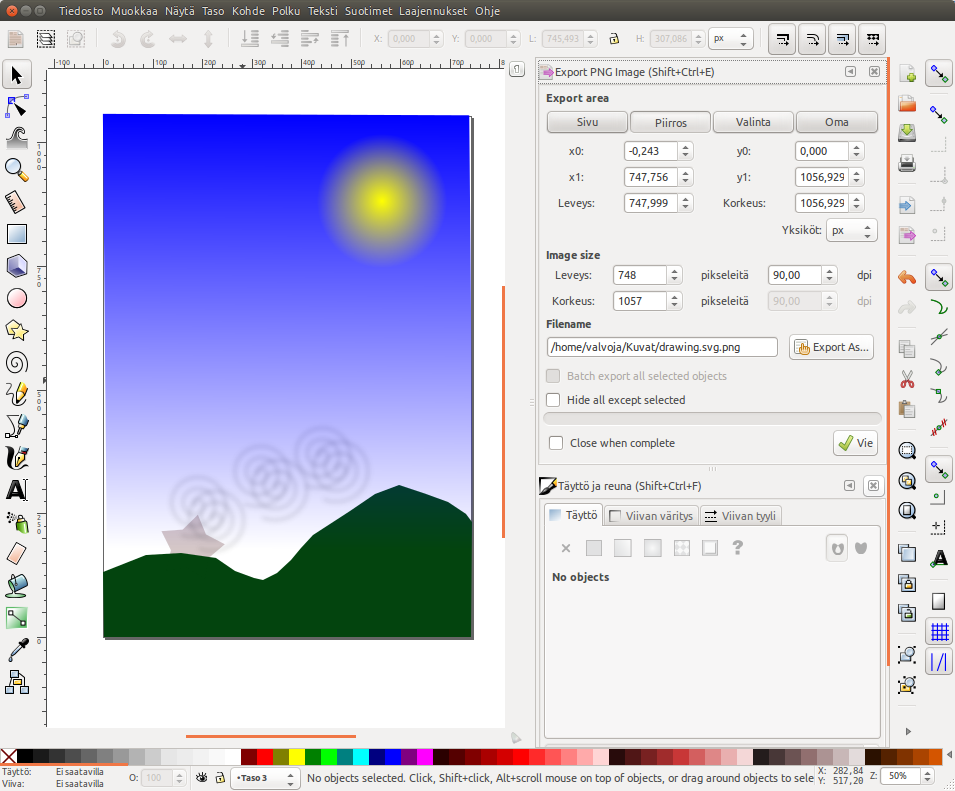Toggle Close when complete checkbox
The height and width of the screenshot is (791, 955).
(556, 443)
